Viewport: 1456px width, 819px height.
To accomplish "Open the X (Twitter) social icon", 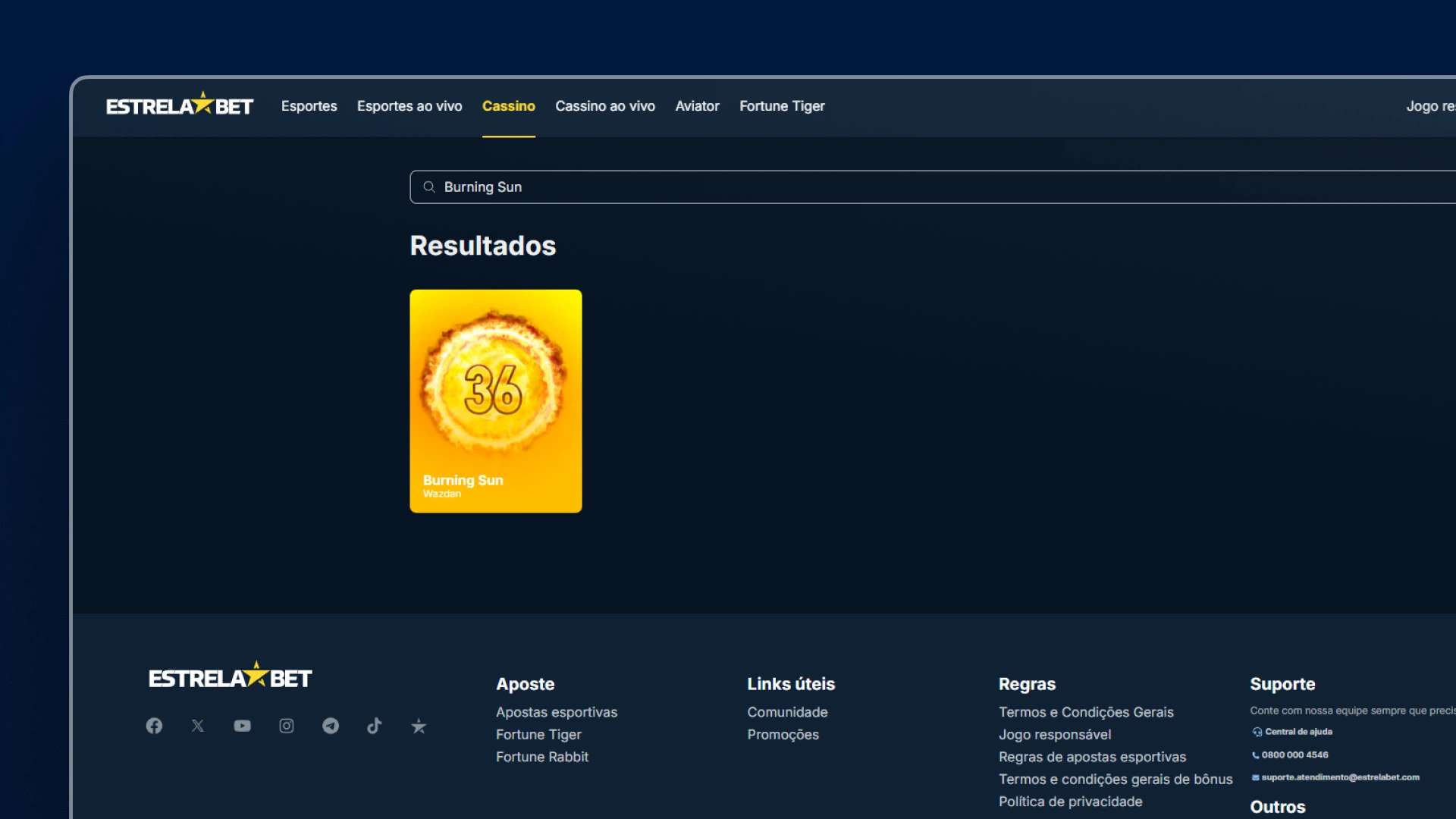I will pos(198,726).
